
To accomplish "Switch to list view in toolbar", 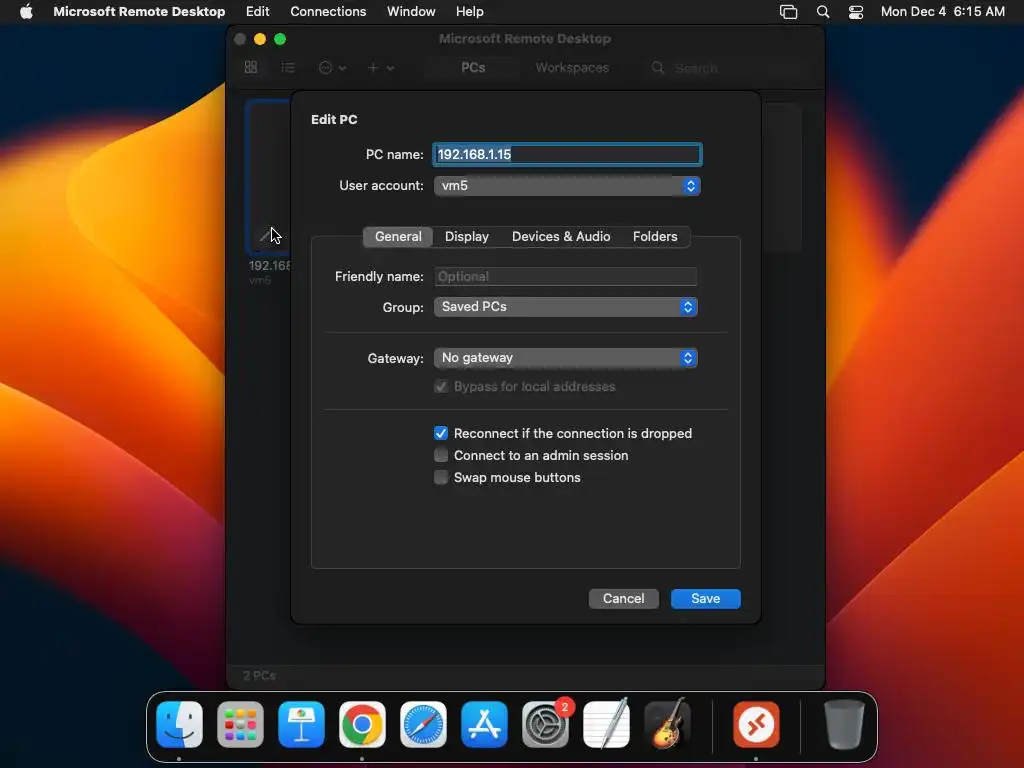I will click(288, 67).
